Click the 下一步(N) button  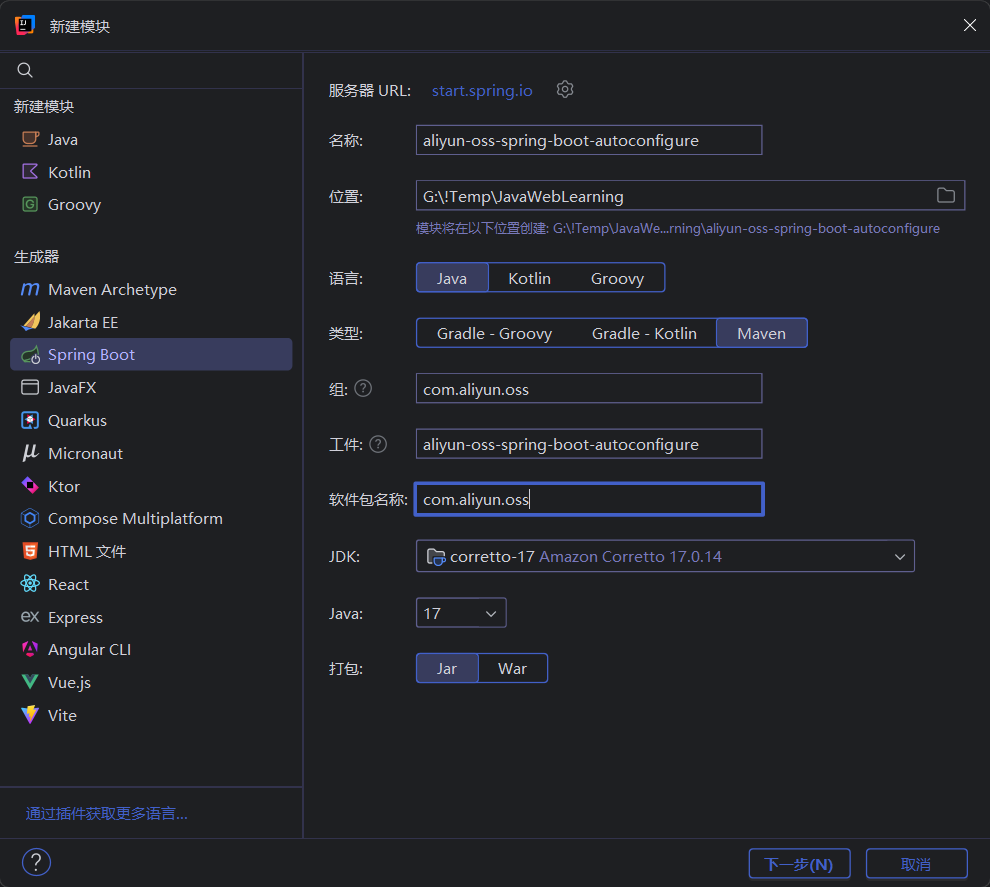798,864
